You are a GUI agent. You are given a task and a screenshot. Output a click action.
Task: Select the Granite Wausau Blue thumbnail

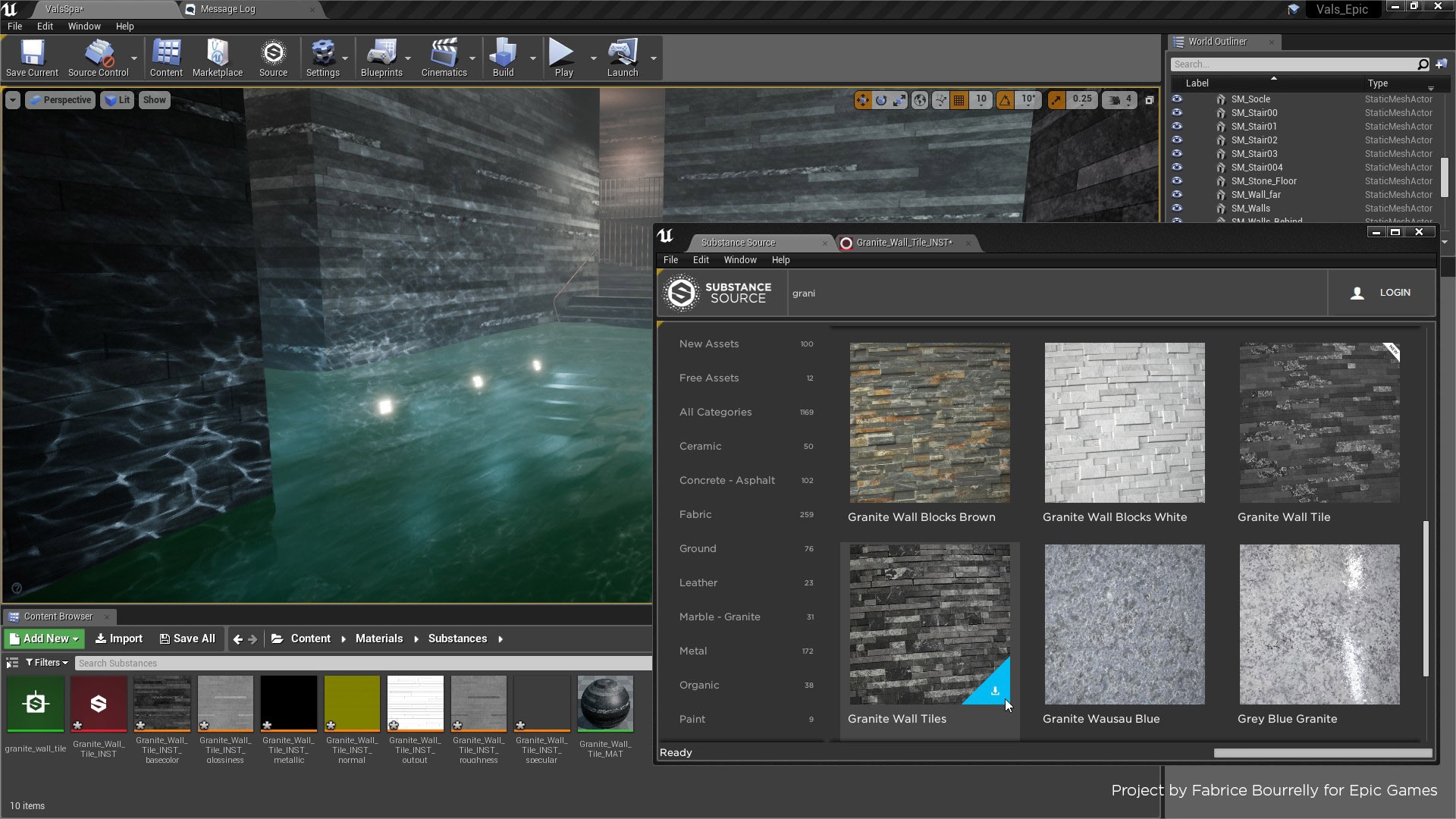pos(1124,623)
